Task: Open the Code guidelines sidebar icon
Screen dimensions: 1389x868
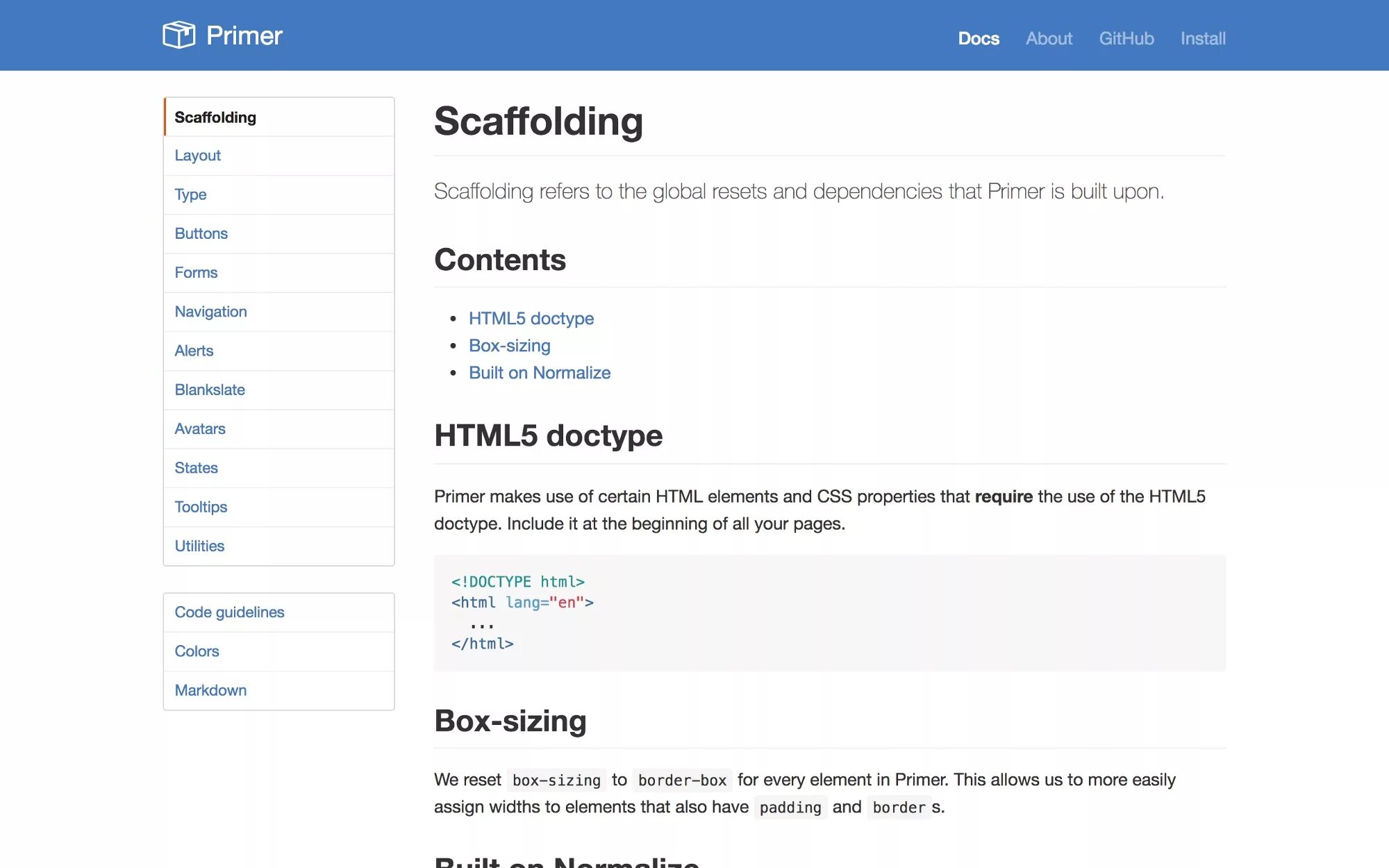Action: pos(229,611)
